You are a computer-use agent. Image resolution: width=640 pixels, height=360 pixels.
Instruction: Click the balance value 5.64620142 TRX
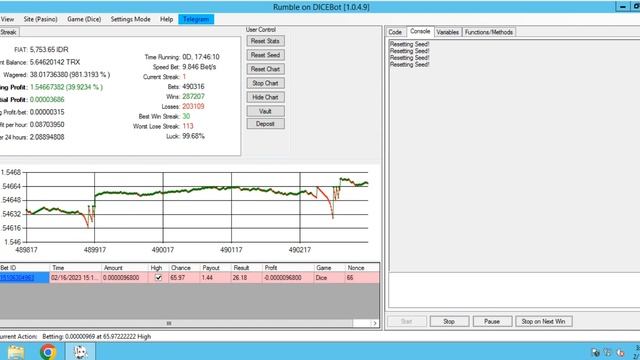pyautogui.click(x=55, y=62)
